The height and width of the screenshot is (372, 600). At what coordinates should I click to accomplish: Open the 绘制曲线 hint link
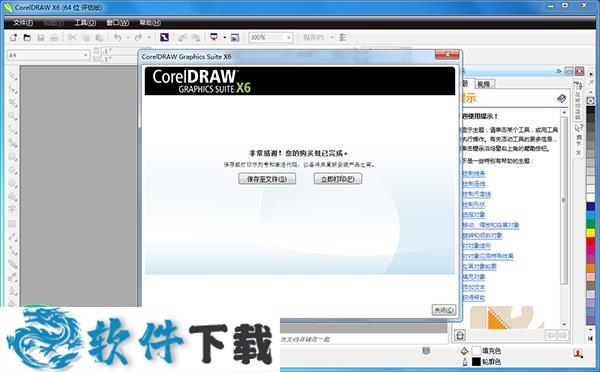474,184
